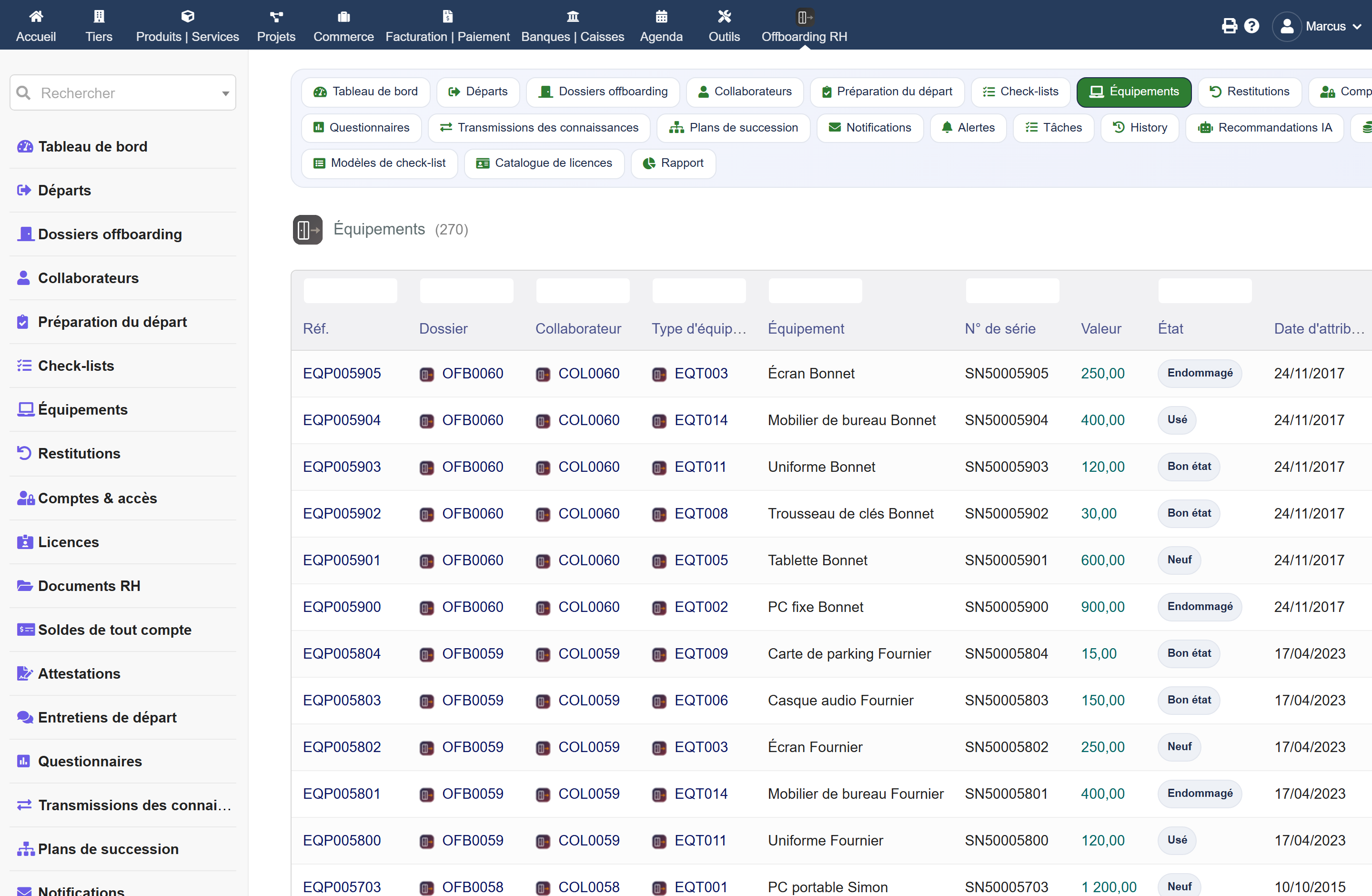The width and height of the screenshot is (1372, 896).
Task: Open dossier OFB0060 in EQP005903 row
Action: pyautogui.click(x=473, y=467)
